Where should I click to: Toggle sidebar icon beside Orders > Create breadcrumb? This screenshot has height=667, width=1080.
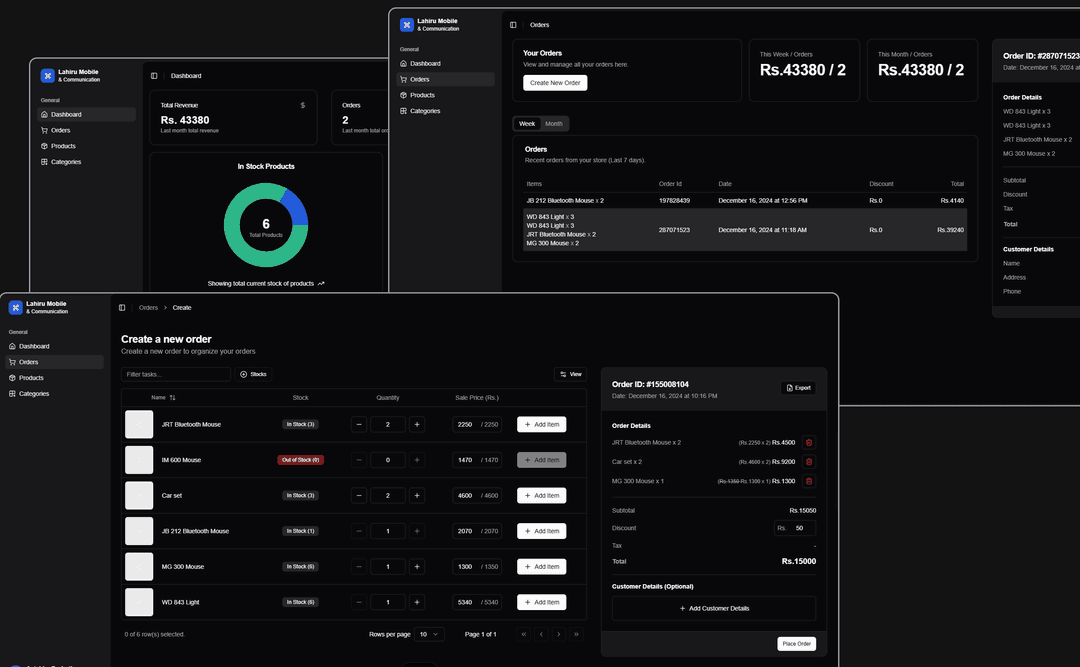coord(122,308)
